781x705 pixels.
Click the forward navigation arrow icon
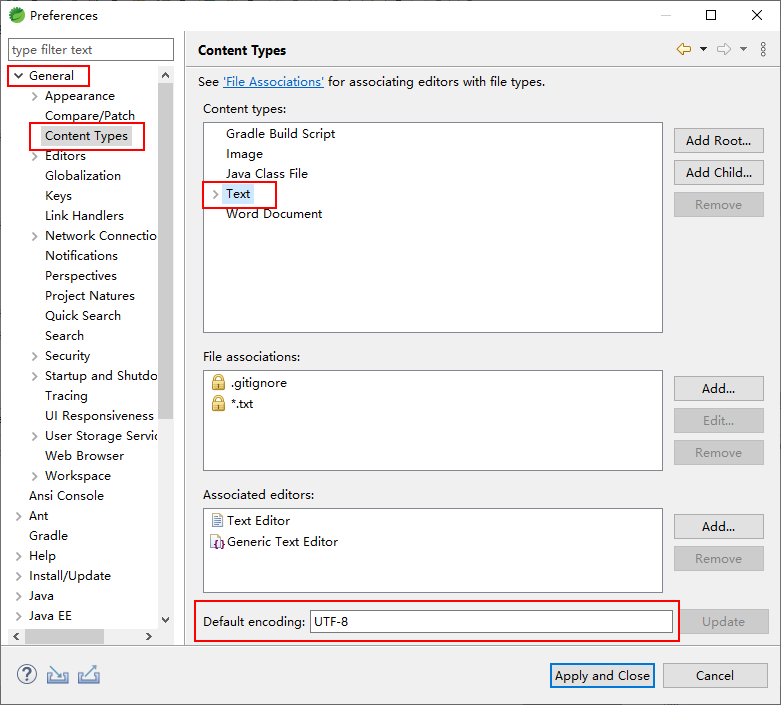pyautogui.click(x=724, y=49)
